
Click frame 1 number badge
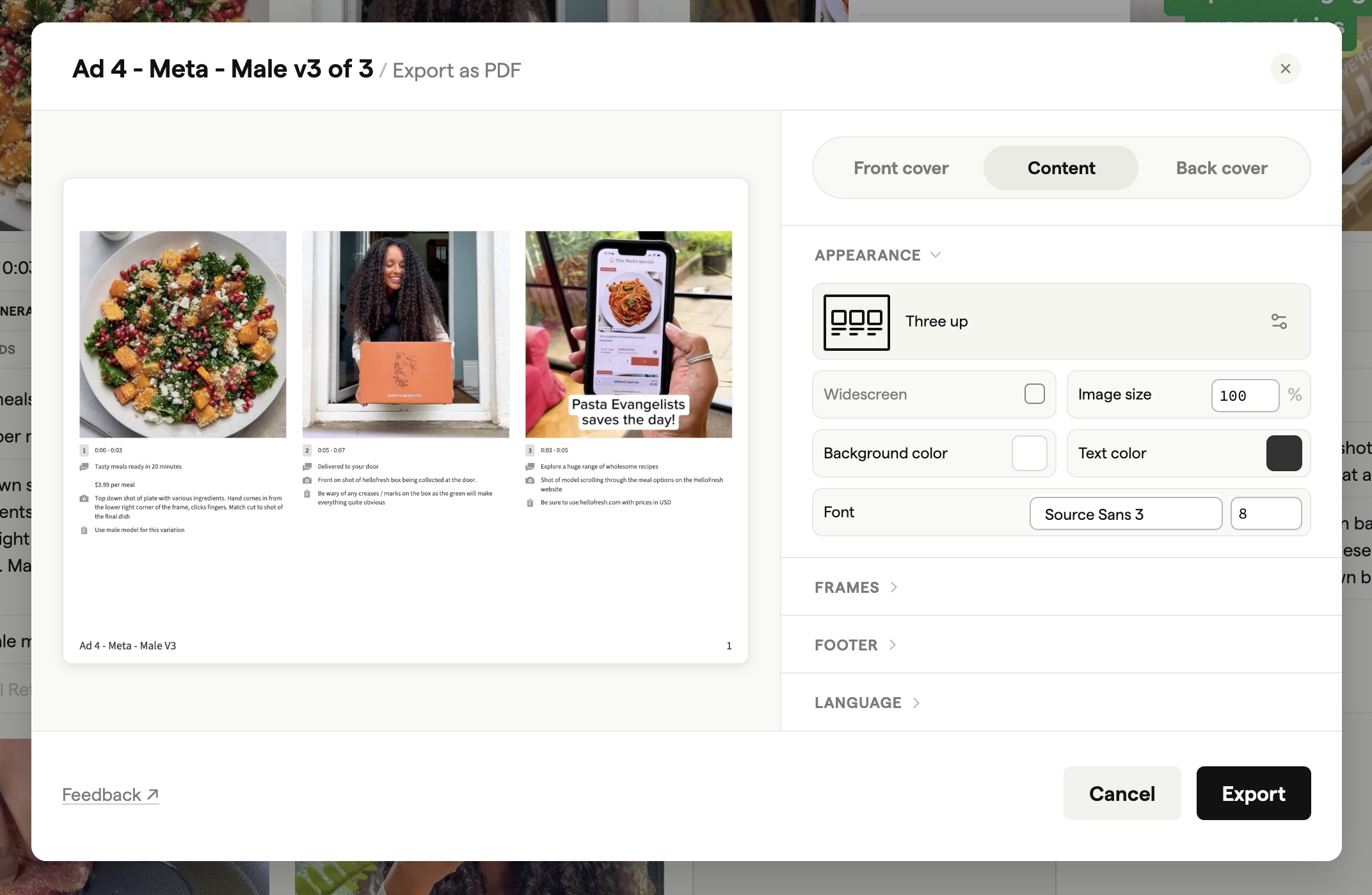pos(84,451)
